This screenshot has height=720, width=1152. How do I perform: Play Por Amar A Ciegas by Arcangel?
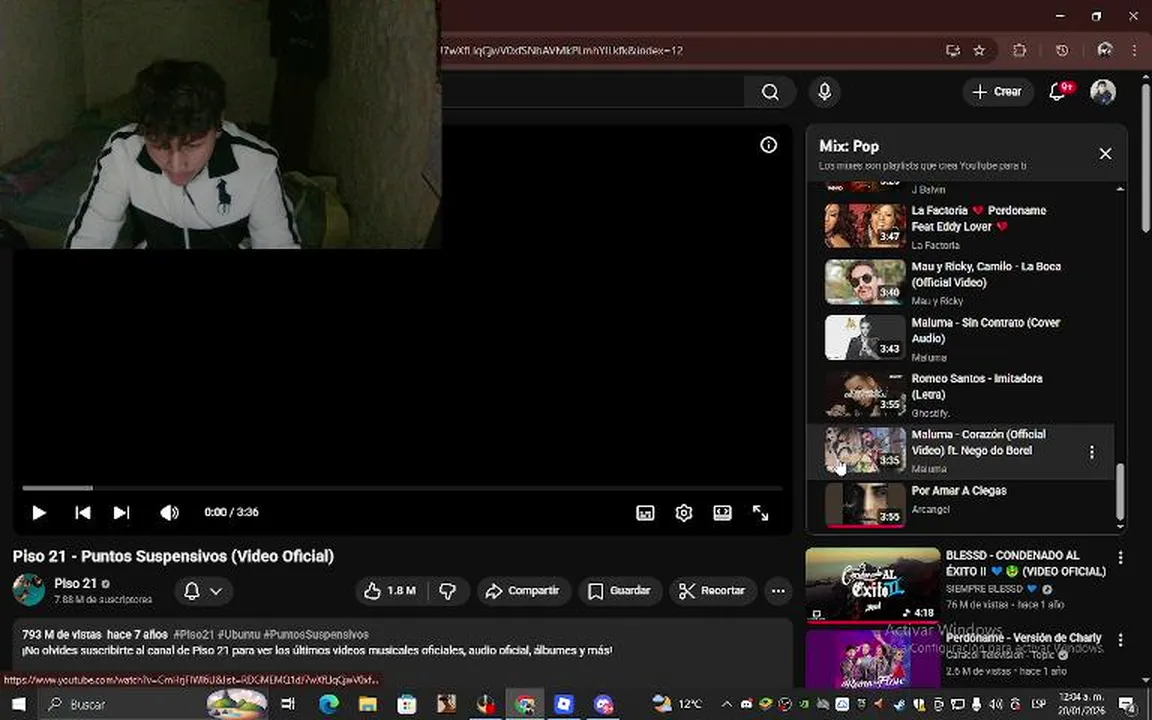[962, 505]
